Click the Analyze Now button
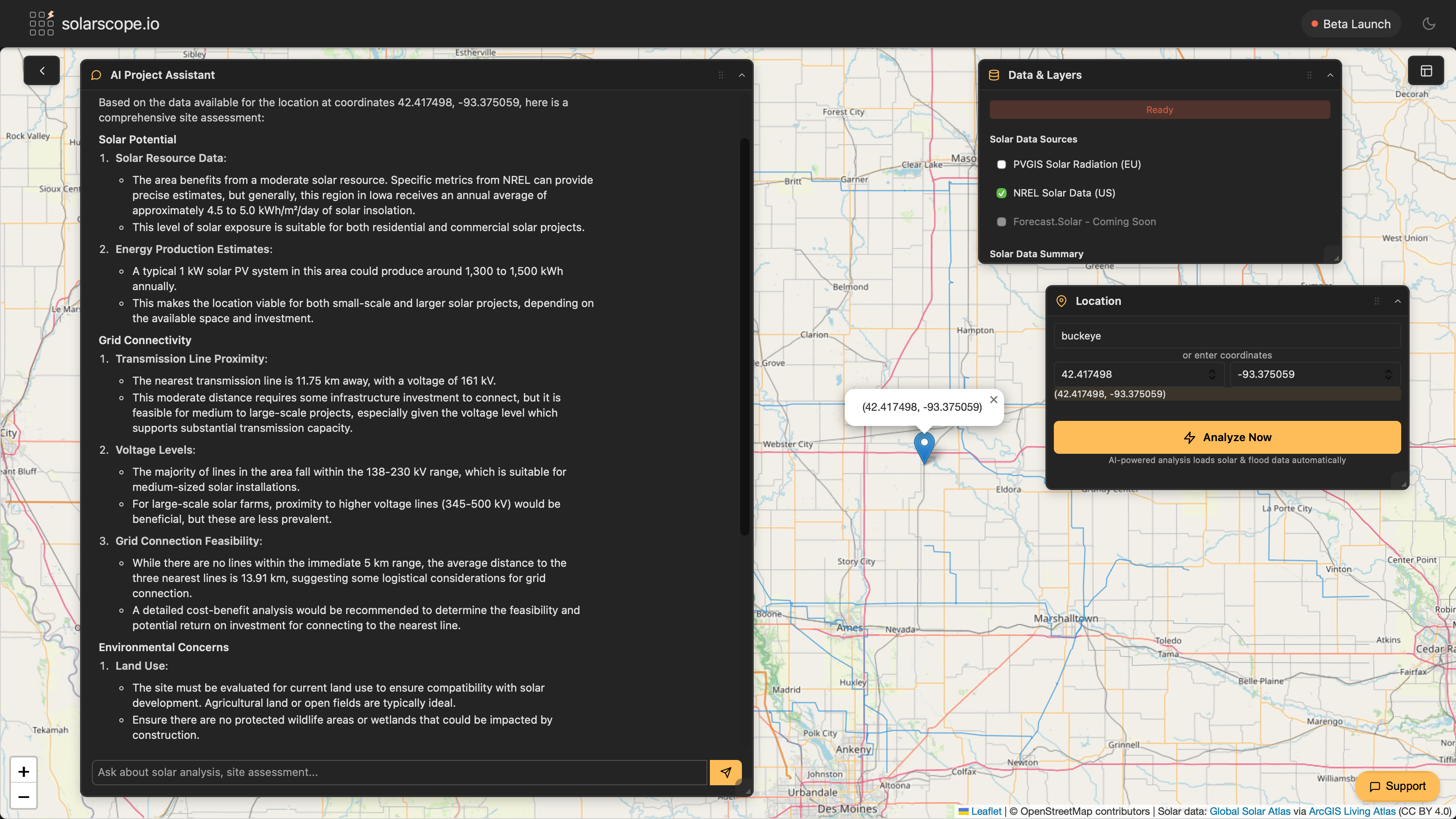 [1227, 437]
